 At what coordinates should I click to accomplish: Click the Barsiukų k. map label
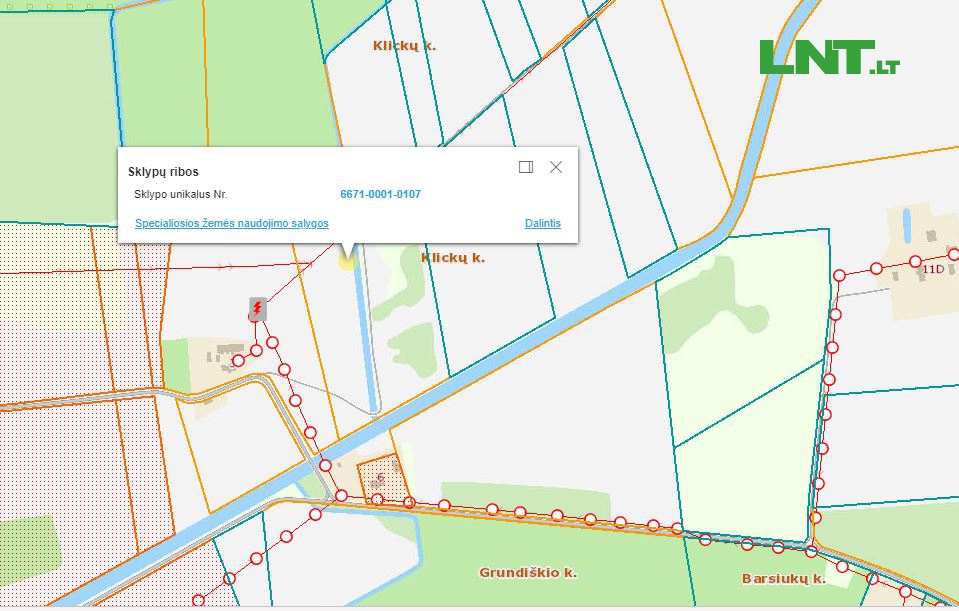coord(783,579)
